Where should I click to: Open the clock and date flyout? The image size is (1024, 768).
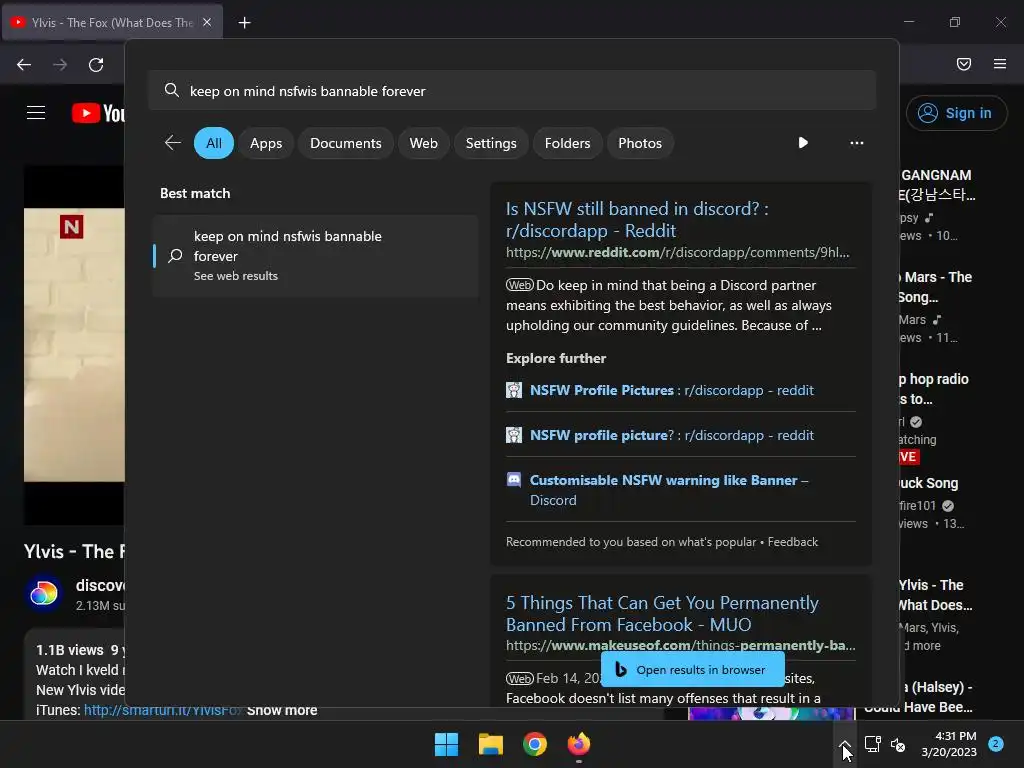[x=949, y=744]
